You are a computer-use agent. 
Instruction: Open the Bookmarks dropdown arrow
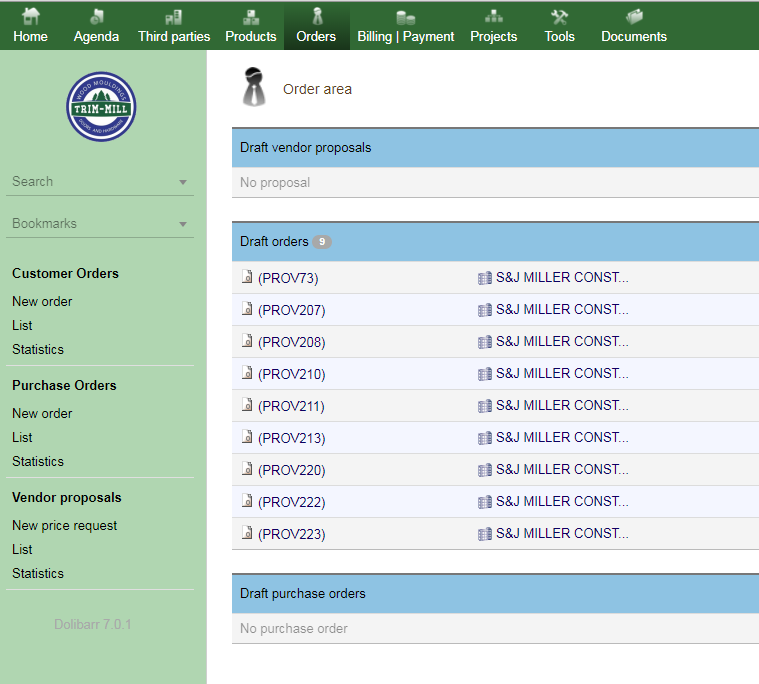click(183, 225)
